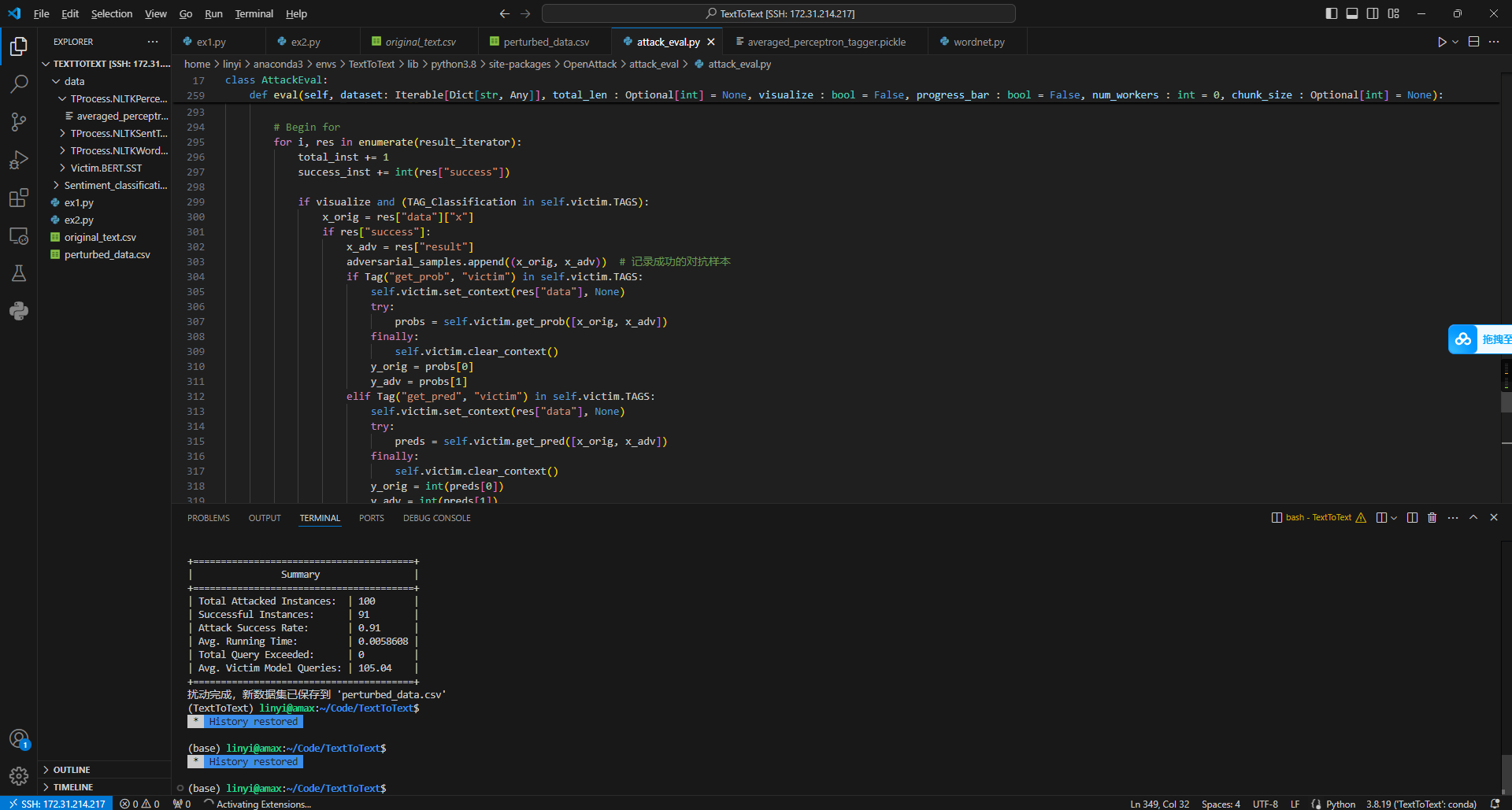Click the command center search box

[779, 13]
